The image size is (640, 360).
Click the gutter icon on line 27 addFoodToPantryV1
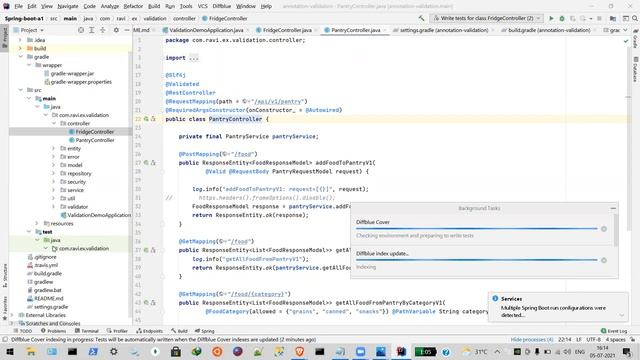[x=146, y=163]
